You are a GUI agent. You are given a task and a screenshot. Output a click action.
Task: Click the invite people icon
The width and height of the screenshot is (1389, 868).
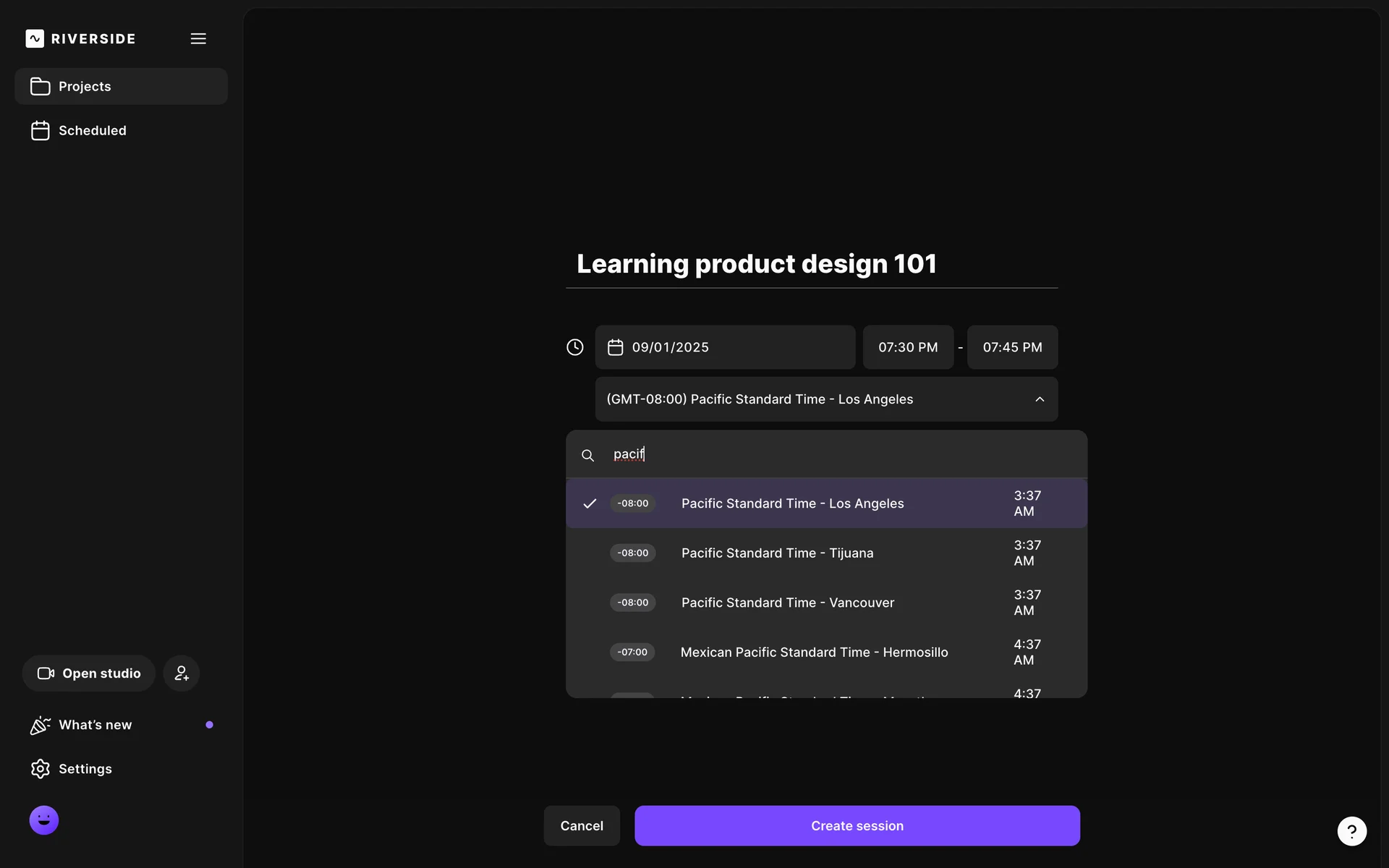[x=182, y=673]
